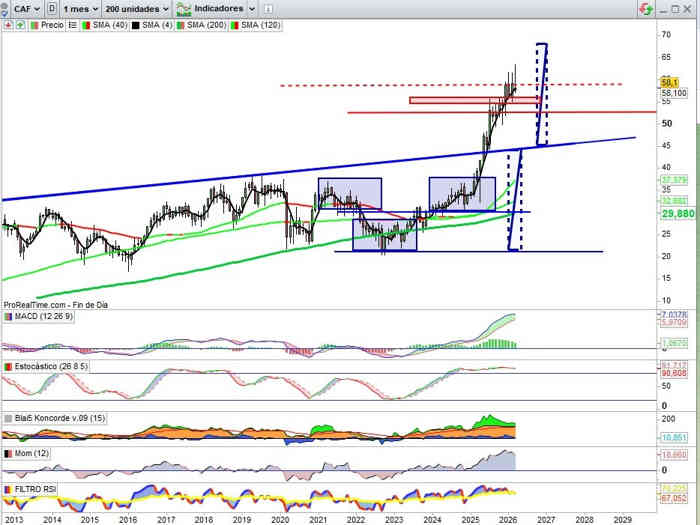The width and height of the screenshot is (700, 525).
Task: Open the Estocástico (26 8 5) label
Action: [x=50, y=368]
